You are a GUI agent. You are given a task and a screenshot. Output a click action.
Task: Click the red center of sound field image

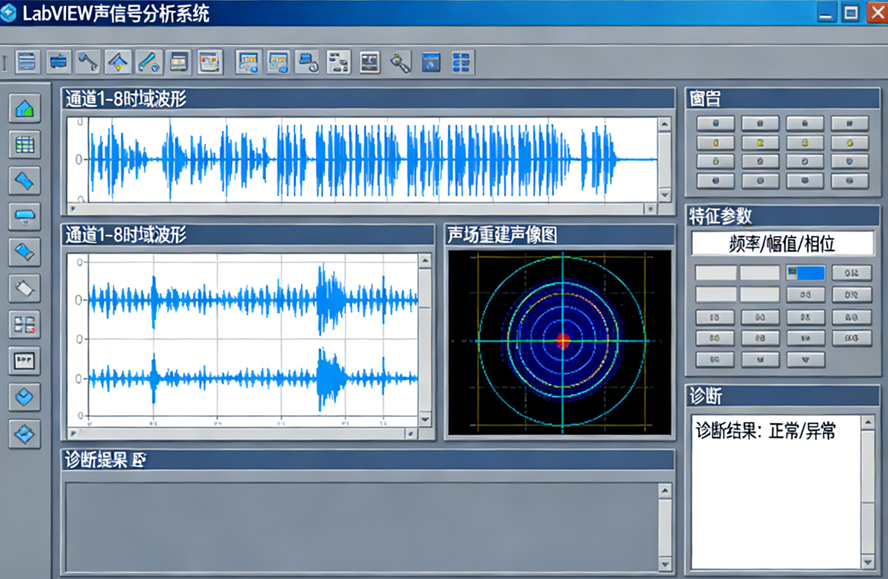click(x=562, y=340)
